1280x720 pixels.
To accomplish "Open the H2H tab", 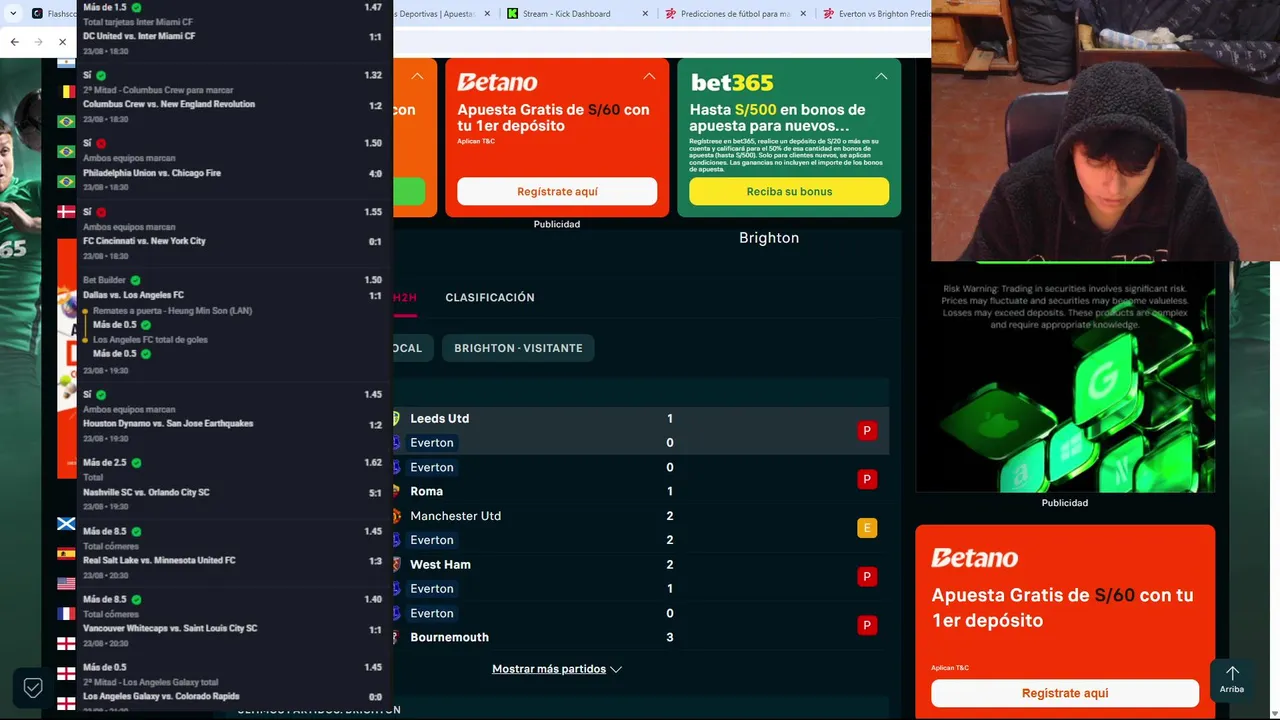I will (405, 297).
